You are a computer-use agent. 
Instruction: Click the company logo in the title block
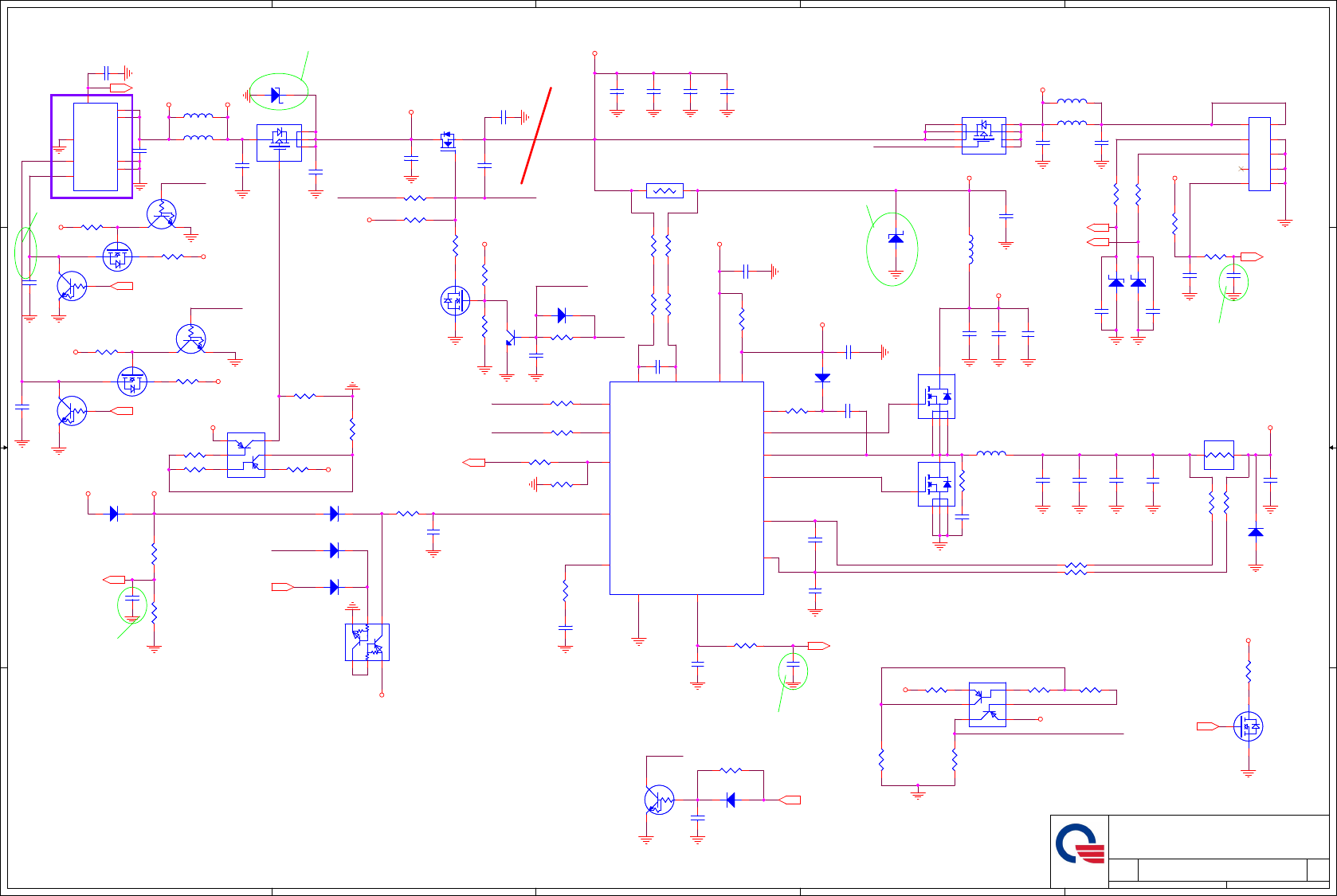[1080, 844]
